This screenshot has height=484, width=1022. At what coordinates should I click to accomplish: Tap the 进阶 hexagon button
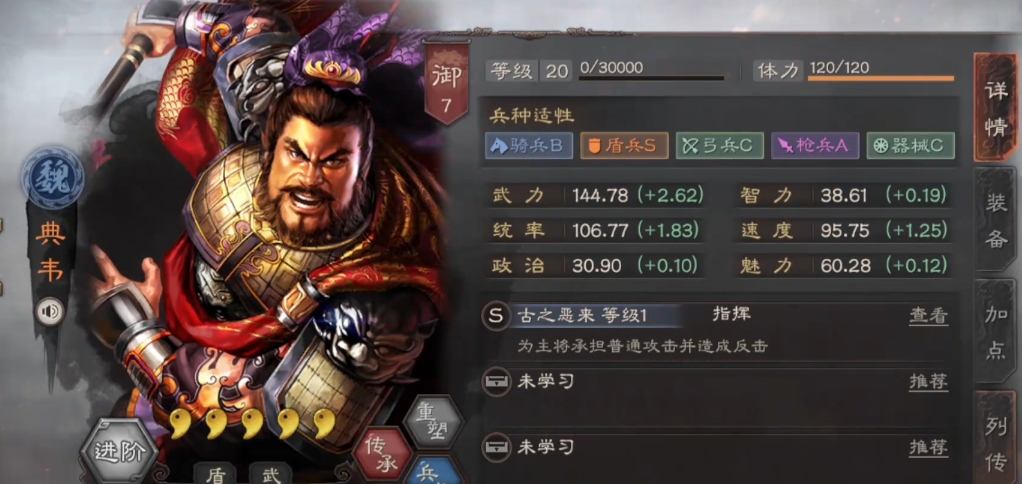120,451
